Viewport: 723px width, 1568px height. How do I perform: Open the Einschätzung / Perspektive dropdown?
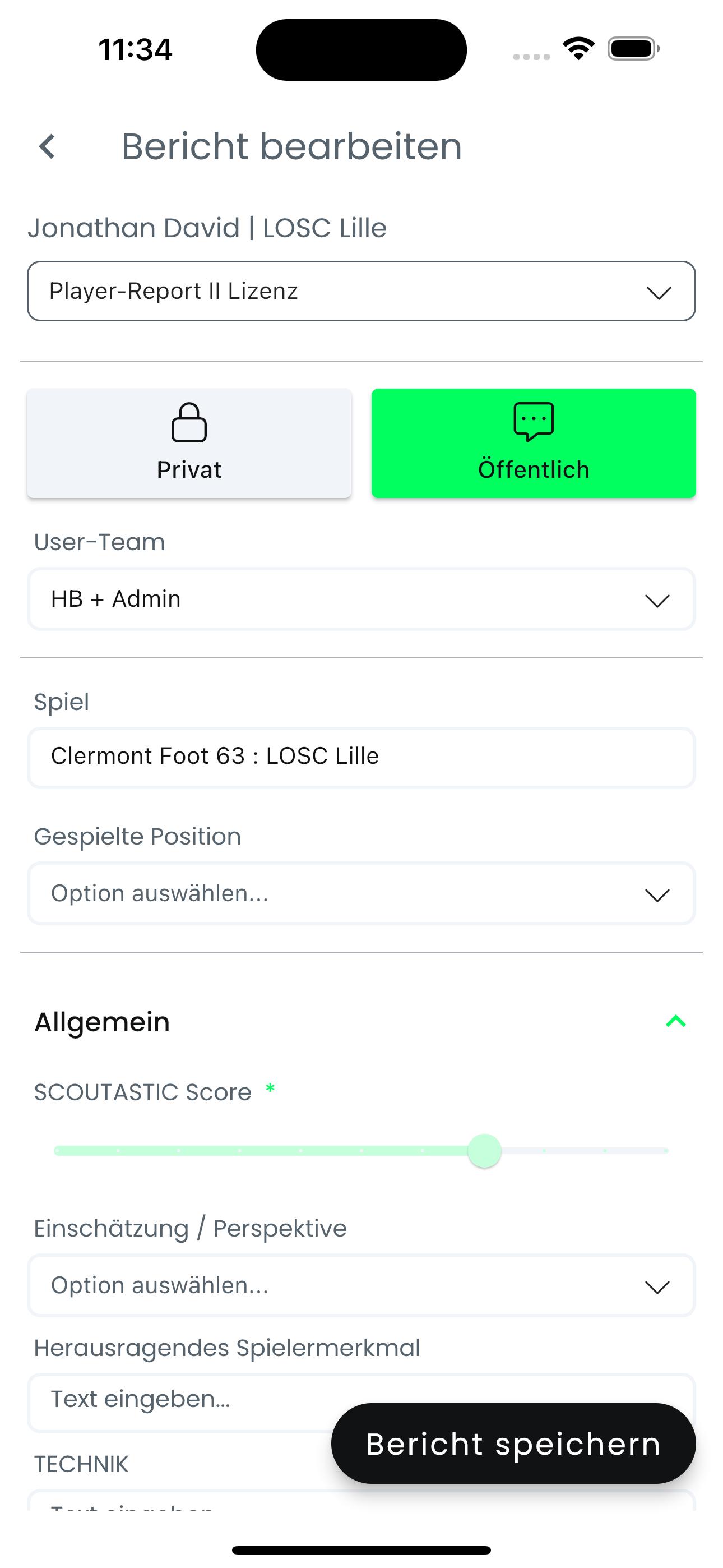pos(361,1285)
